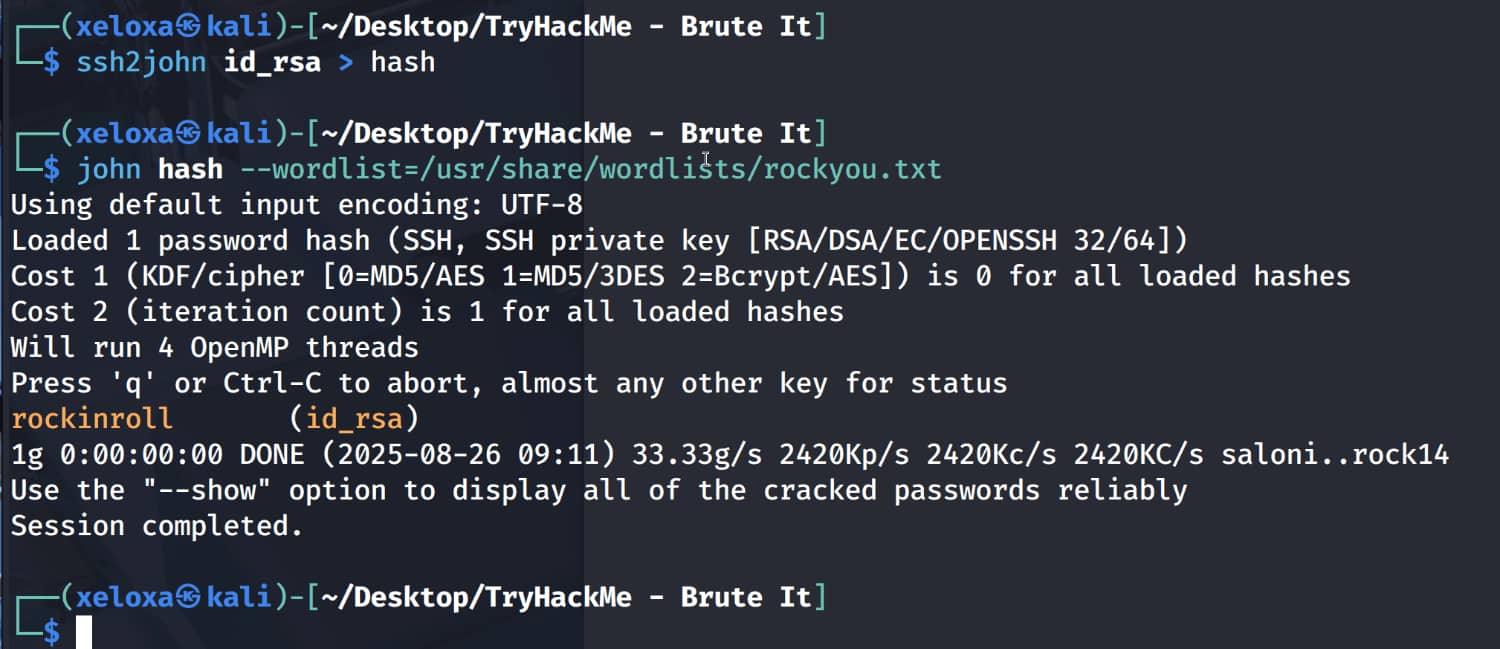
Task: Click the terminal cursor block at the empty prompt
Action: click(x=84, y=632)
